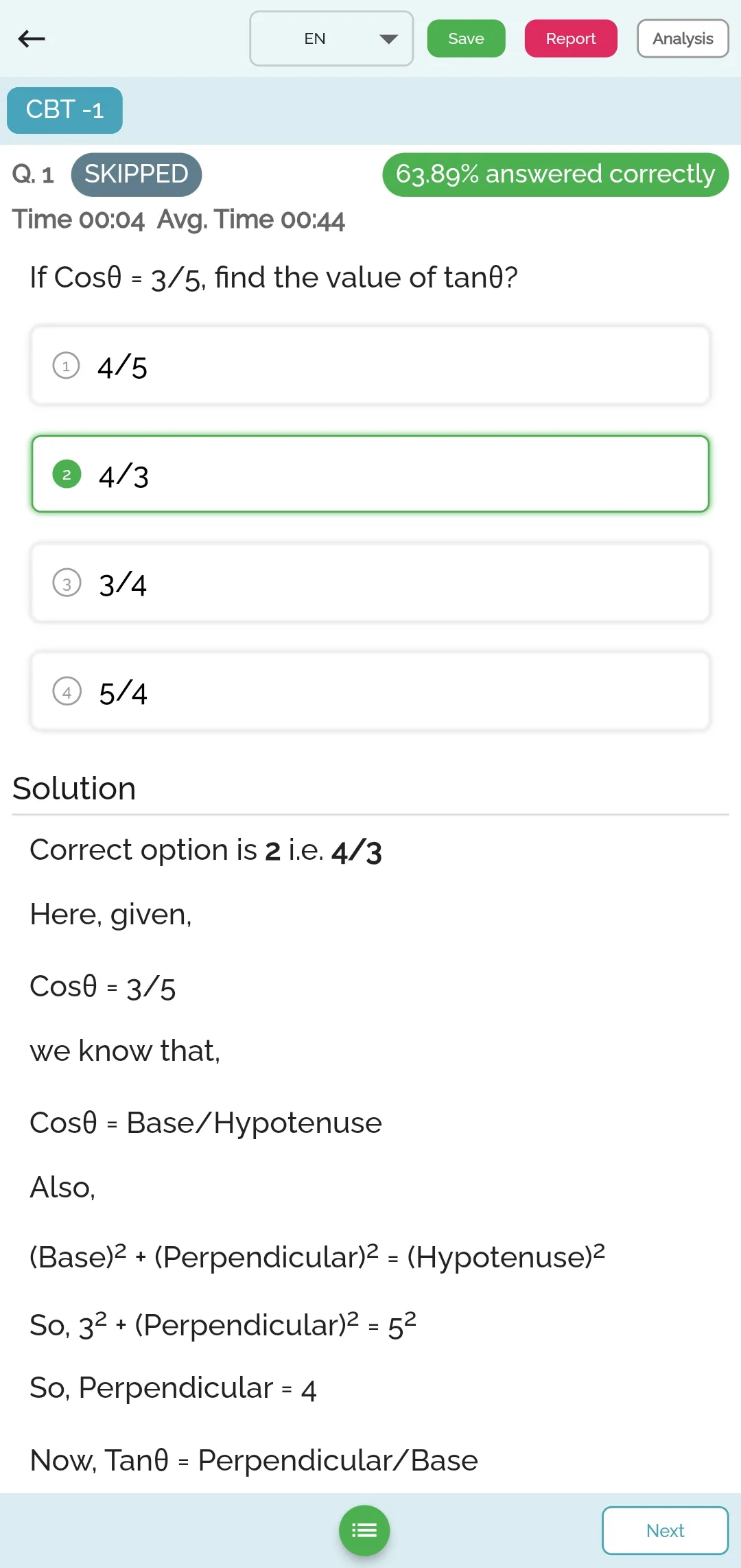Tap the Solution section heading

(x=74, y=788)
